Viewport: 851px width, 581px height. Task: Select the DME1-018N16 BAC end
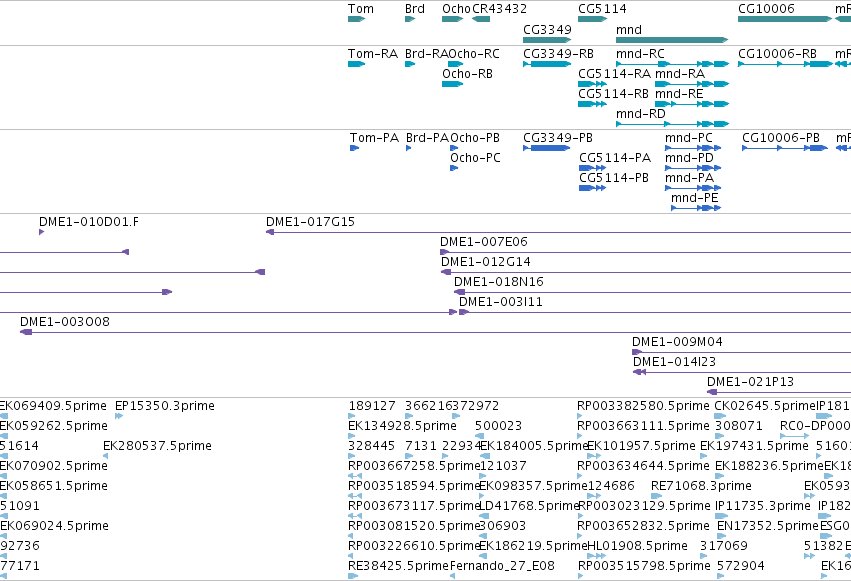pyautogui.click(x=459, y=292)
